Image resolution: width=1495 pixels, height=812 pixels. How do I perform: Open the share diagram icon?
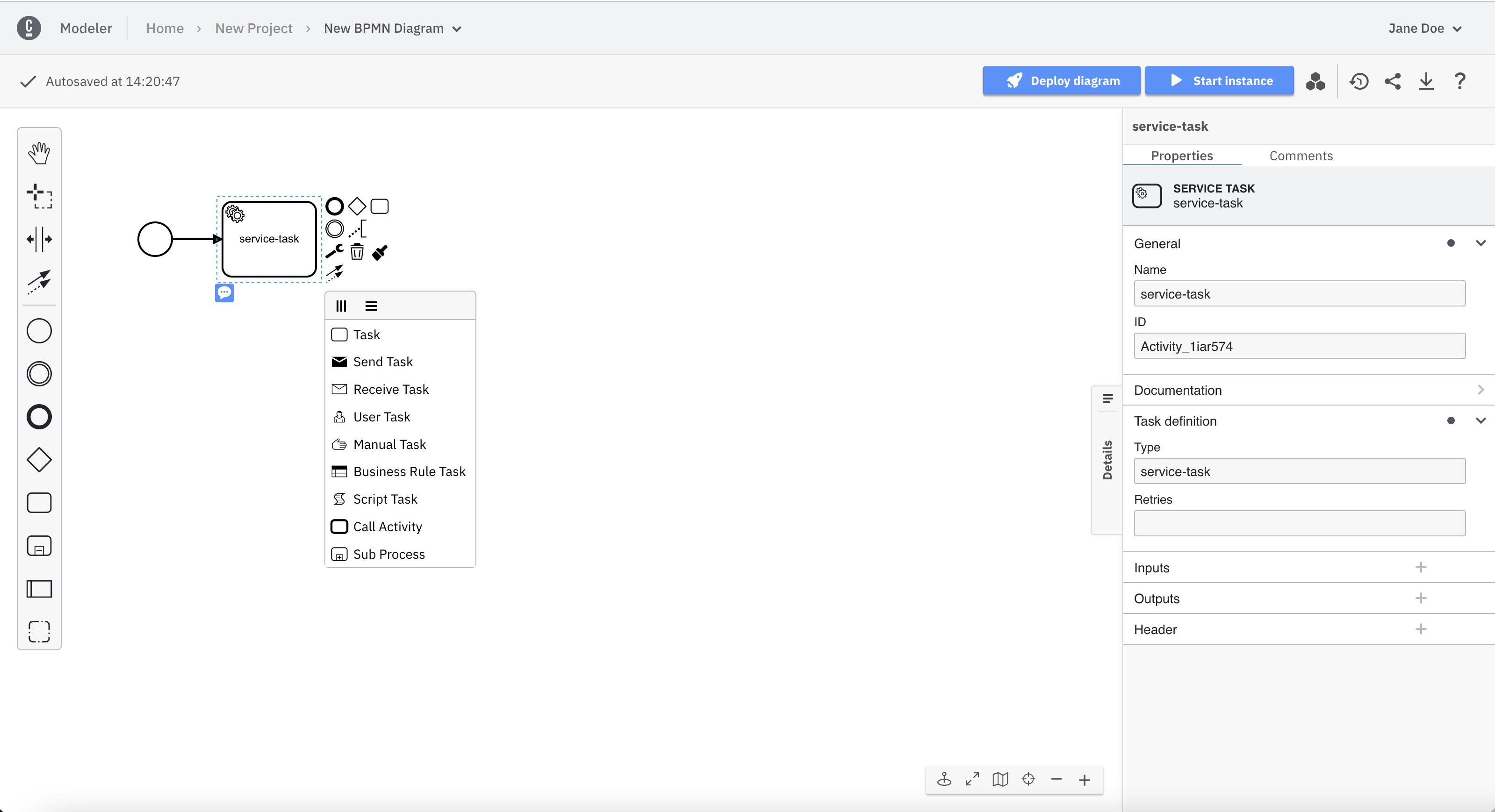(x=1393, y=81)
